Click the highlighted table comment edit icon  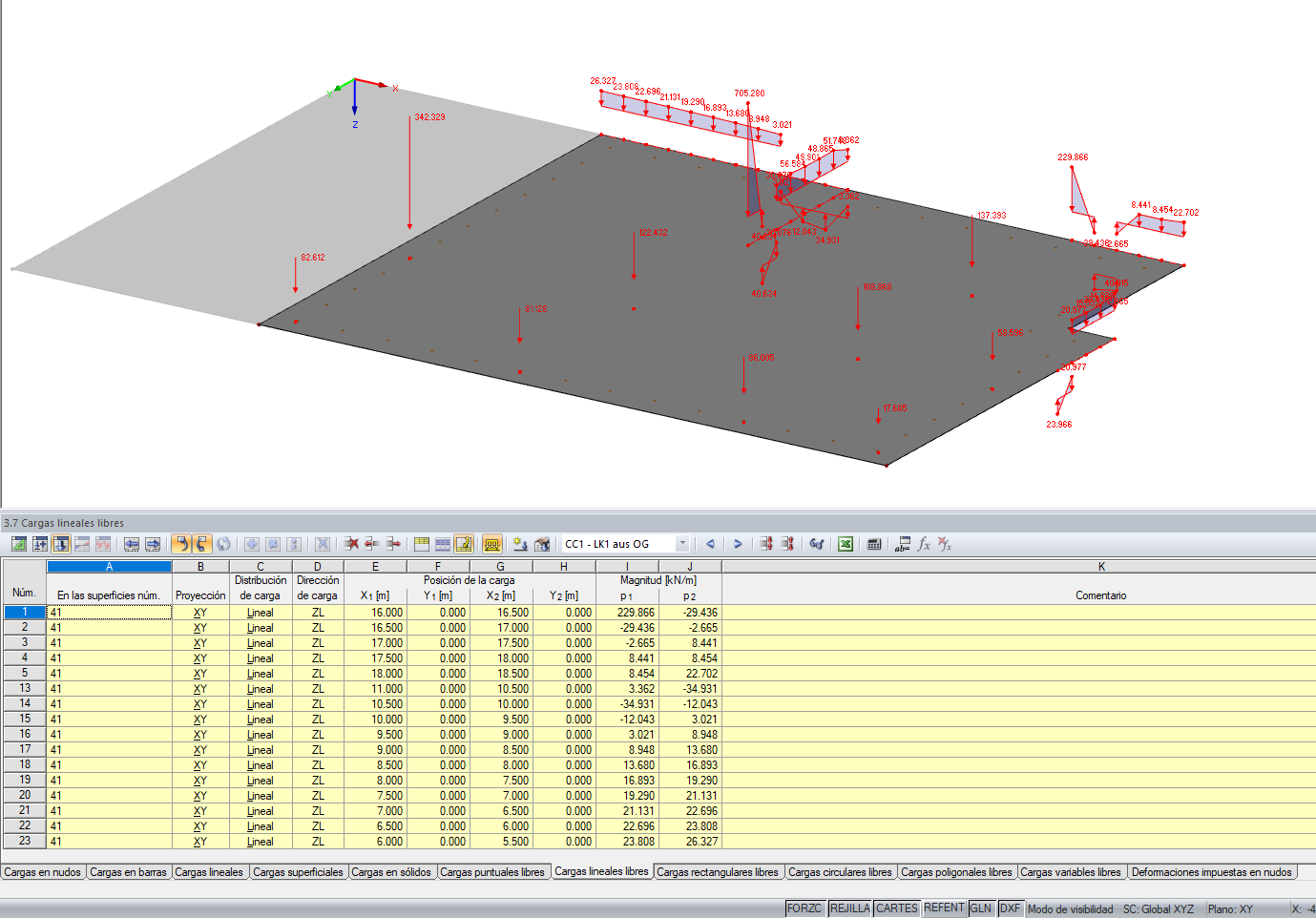point(464,544)
